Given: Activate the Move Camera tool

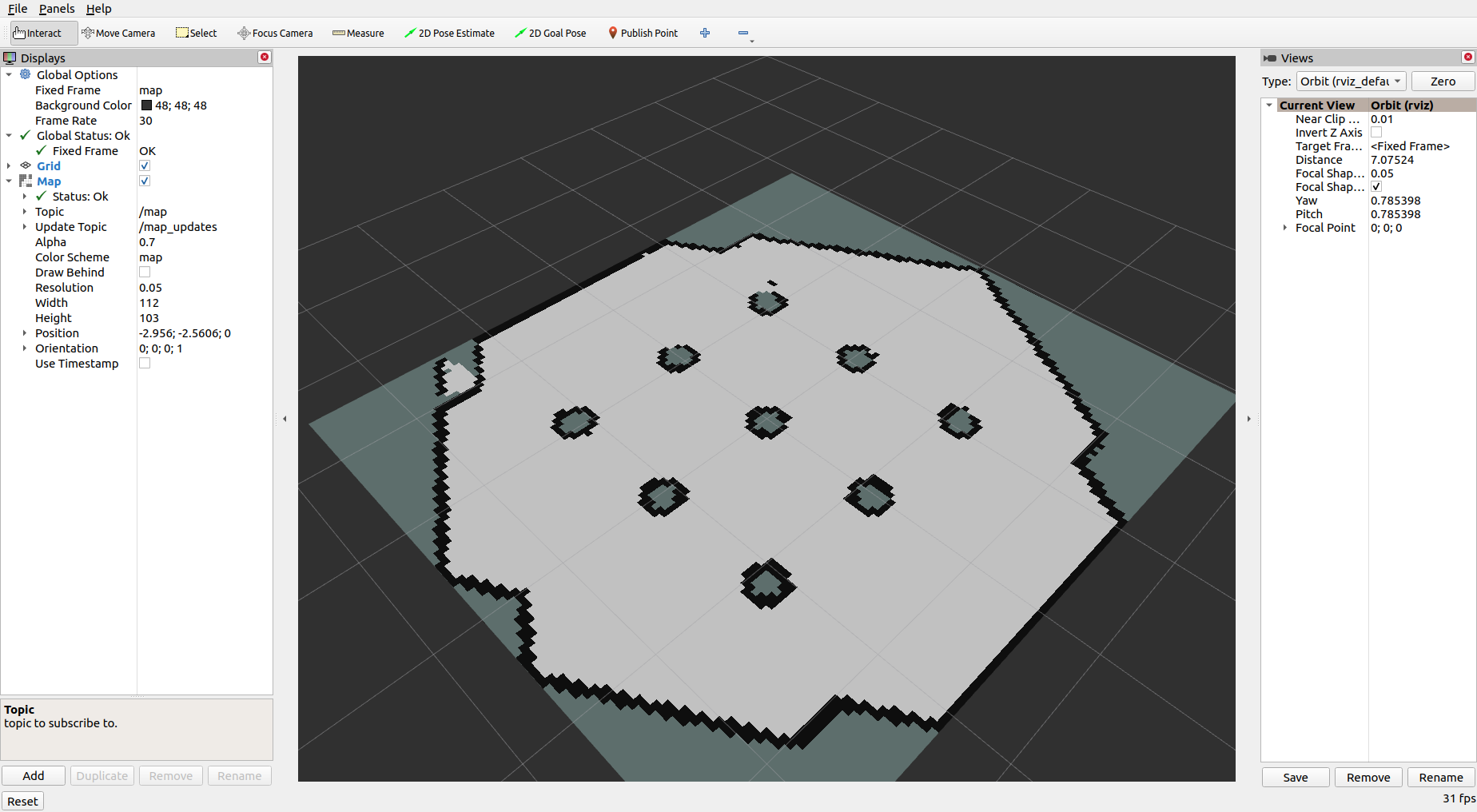Looking at the screenshot, I should [x=118, y=33].
